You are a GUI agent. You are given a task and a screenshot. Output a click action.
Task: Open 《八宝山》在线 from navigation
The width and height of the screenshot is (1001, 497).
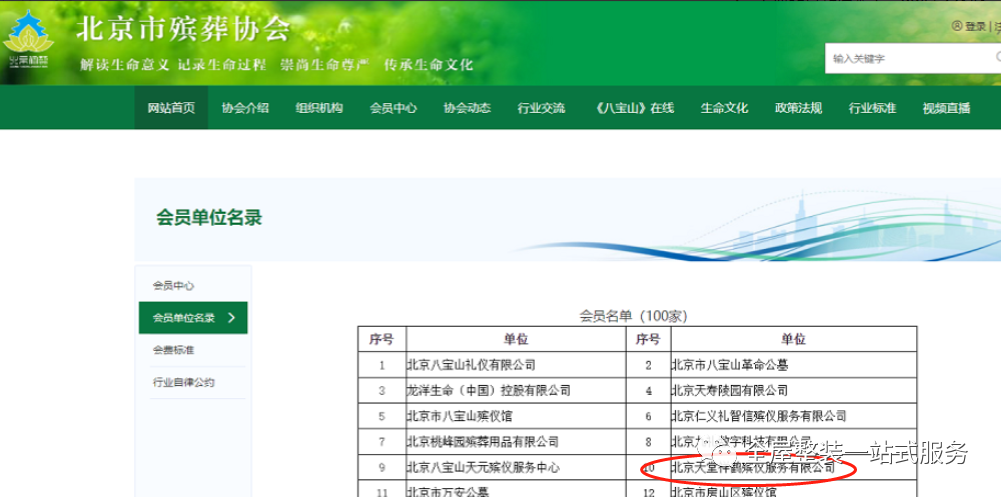[633, 108]
